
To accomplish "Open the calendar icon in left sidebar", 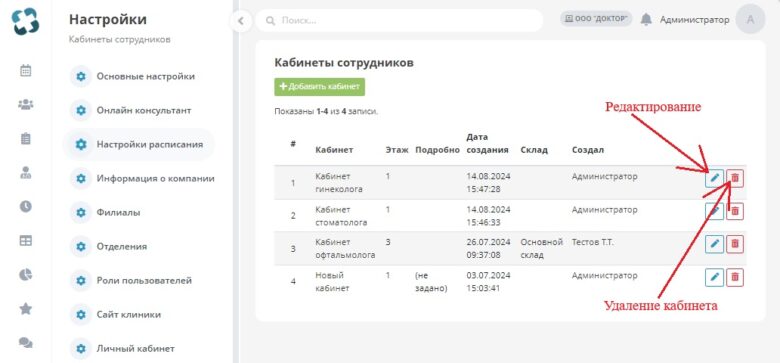I will [x=25, y=71].
